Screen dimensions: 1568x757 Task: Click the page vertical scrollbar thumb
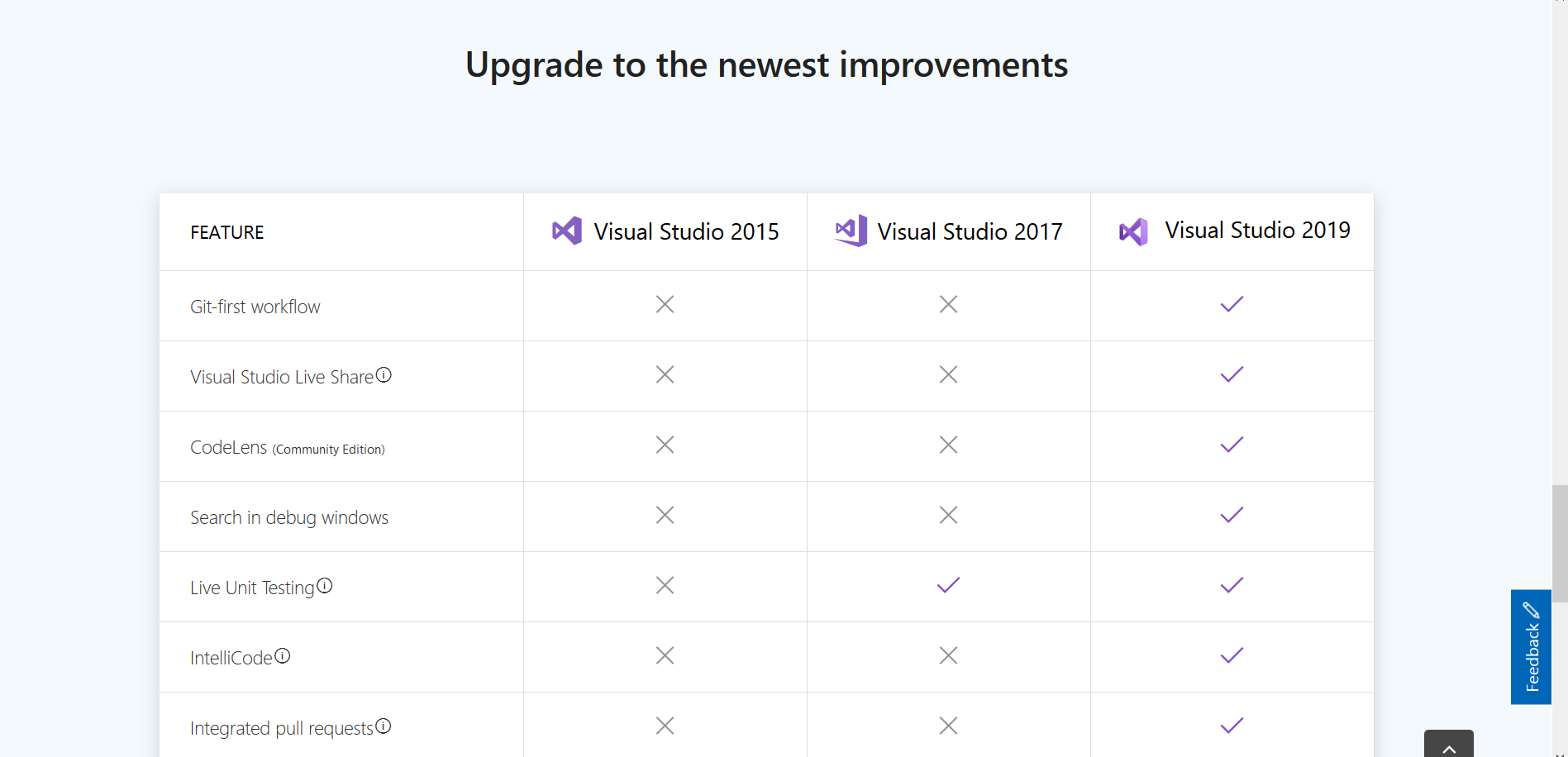[x=1560, y=544]
